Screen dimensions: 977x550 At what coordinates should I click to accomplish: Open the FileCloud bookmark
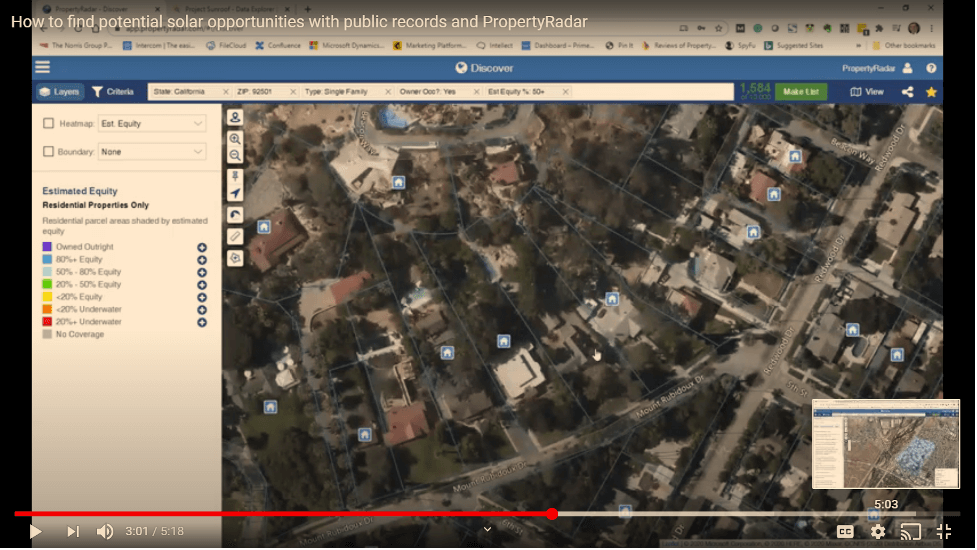click(x=226, y=45)
